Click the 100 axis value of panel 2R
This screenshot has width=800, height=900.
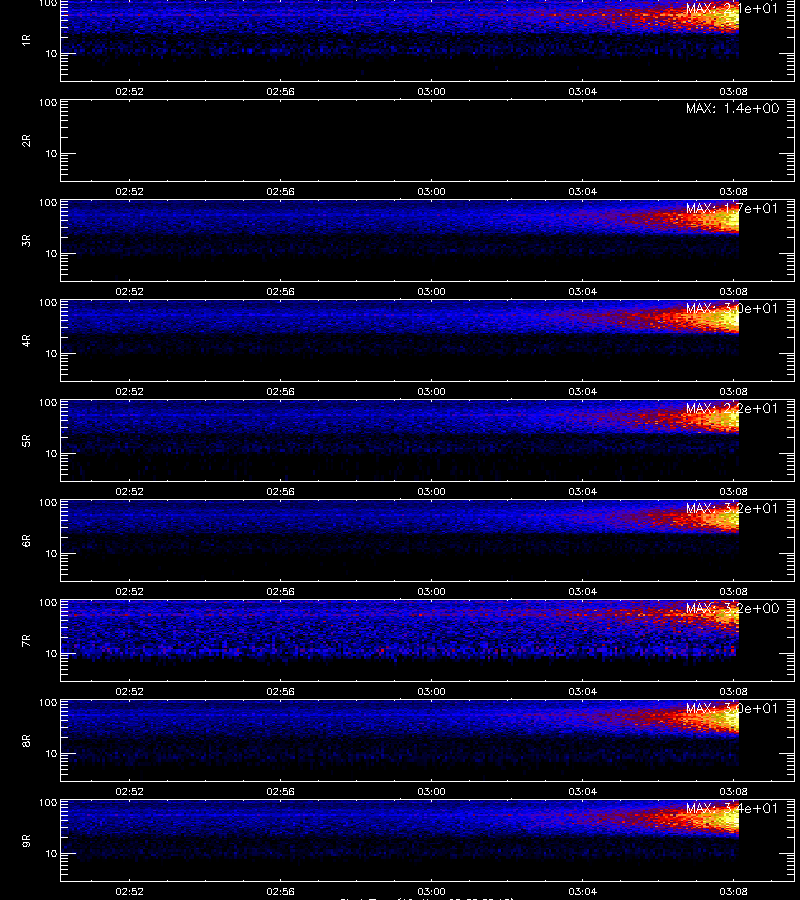point(48,103)
